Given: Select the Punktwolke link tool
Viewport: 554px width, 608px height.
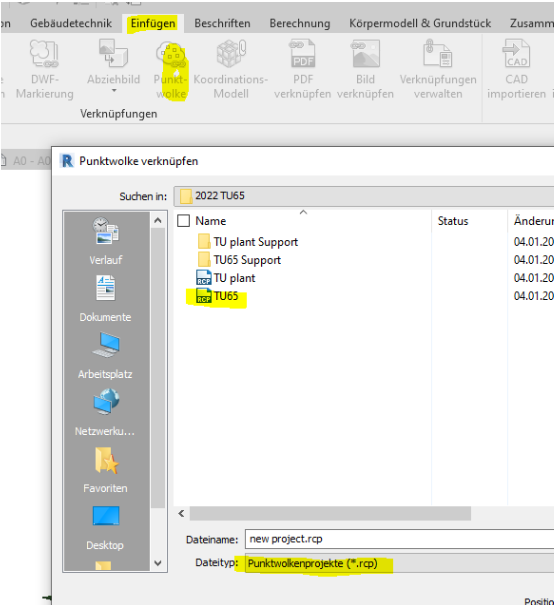Looking at the screenshot, I should click(x=171, y=70).
